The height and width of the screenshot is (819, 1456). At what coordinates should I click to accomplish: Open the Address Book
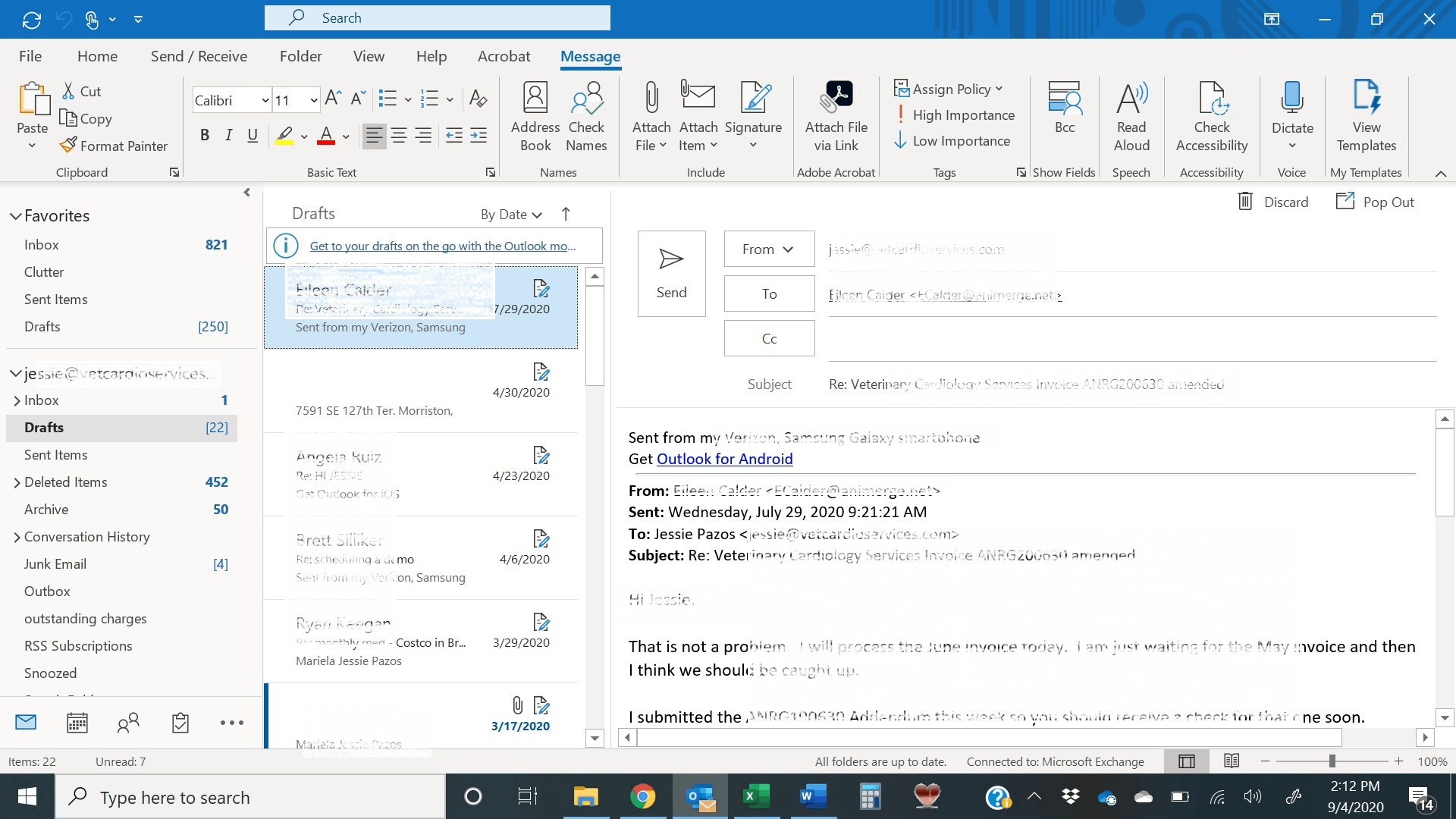click(x=535, y=99)
